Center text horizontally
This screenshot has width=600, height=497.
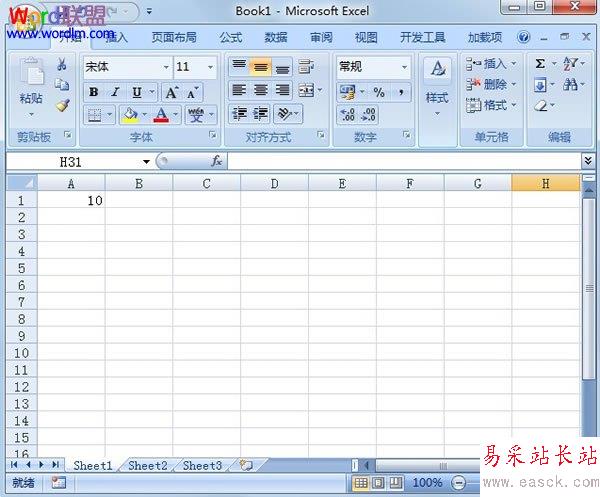[x=261, y=90]
